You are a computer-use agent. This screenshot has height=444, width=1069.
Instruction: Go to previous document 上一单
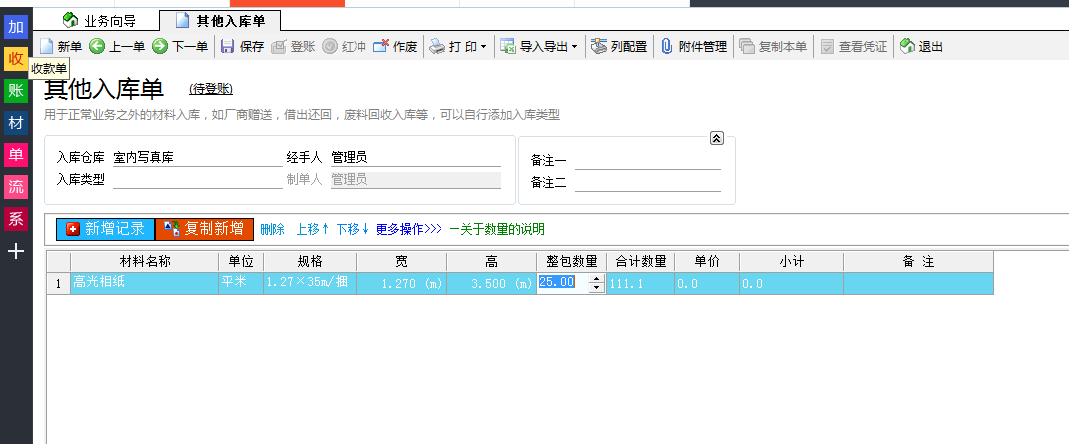(117, 46)
